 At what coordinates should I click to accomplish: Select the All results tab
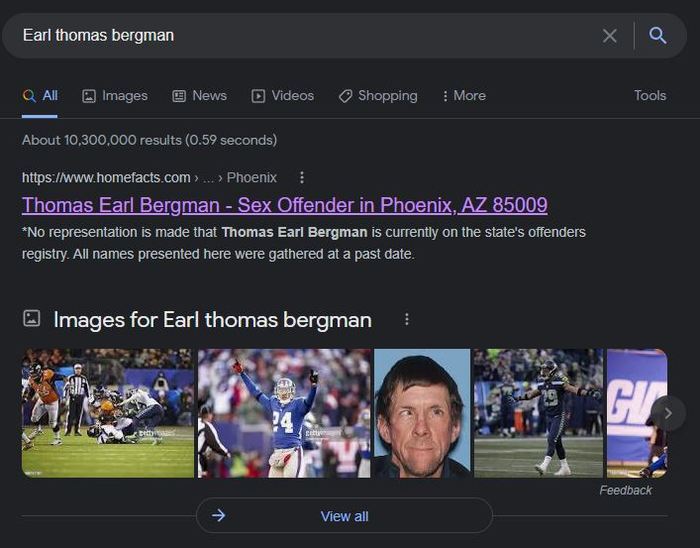tap(40, 96)
